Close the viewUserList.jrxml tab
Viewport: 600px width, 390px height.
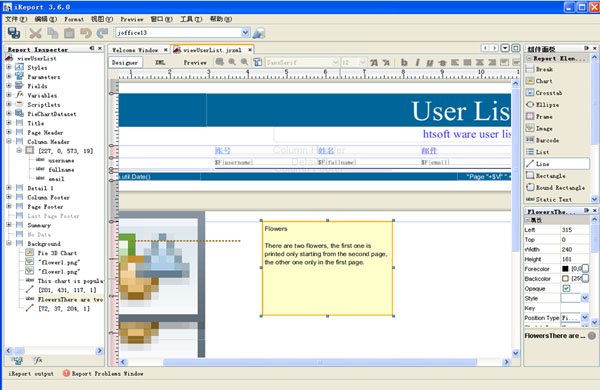(249, 50)
